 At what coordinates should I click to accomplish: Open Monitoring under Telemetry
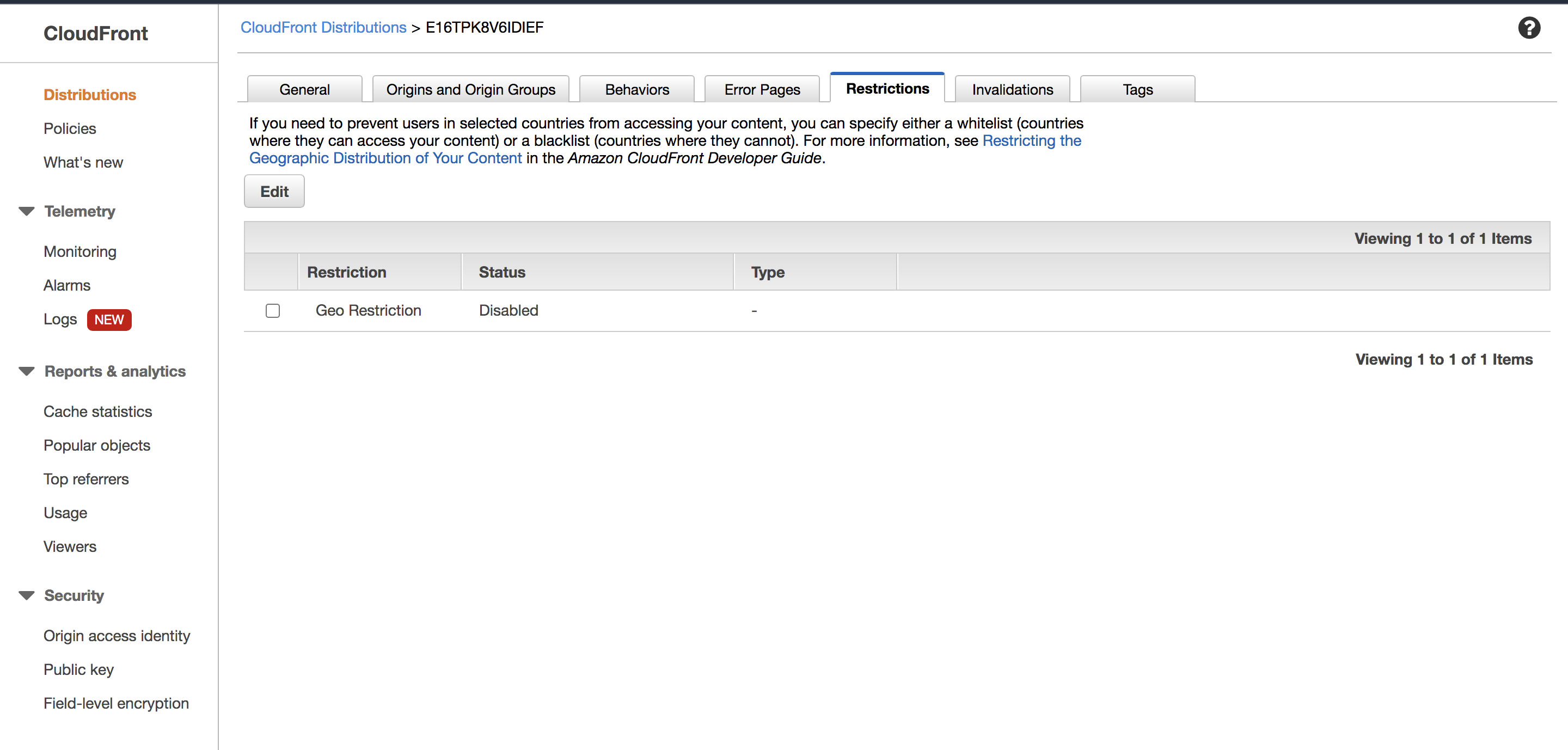pos(79,252)
